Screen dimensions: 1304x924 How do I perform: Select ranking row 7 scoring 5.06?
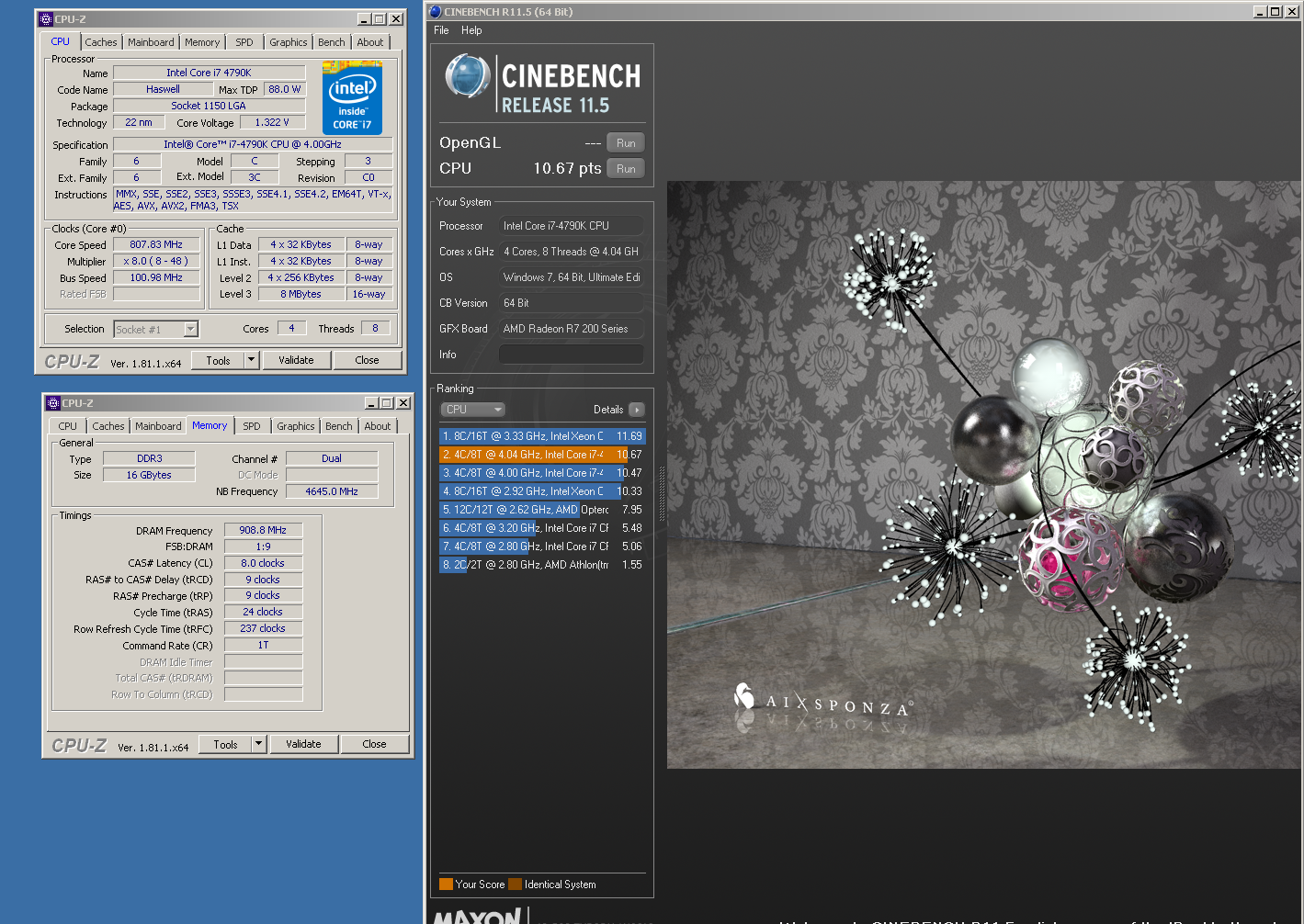(x=542, y=547)
